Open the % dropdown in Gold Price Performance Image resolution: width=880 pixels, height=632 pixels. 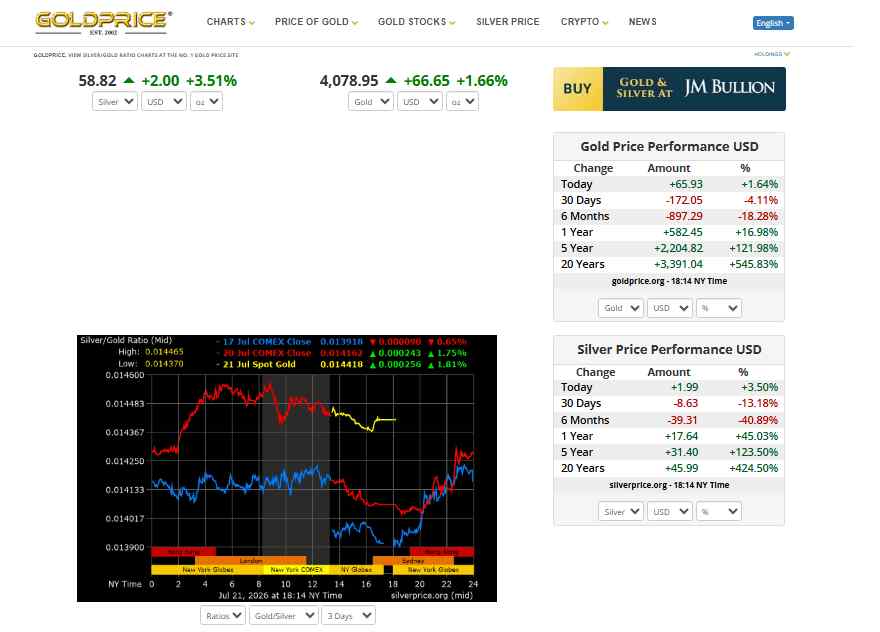pyautogui.click(x=719, y=308)
